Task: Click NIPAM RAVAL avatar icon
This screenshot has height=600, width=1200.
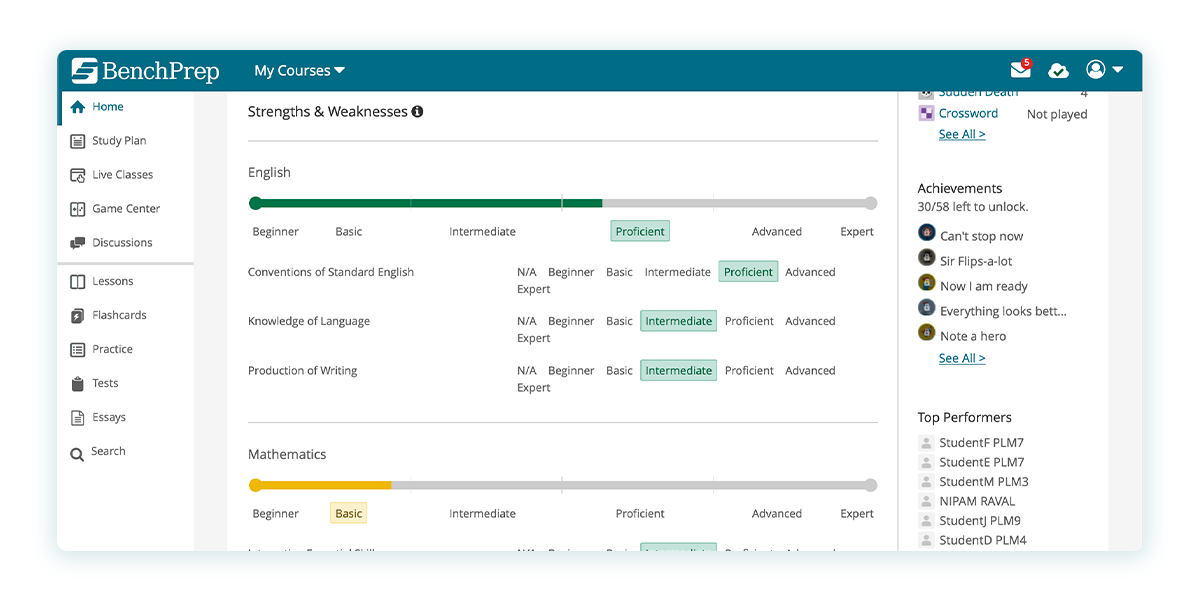Action: 926,501
